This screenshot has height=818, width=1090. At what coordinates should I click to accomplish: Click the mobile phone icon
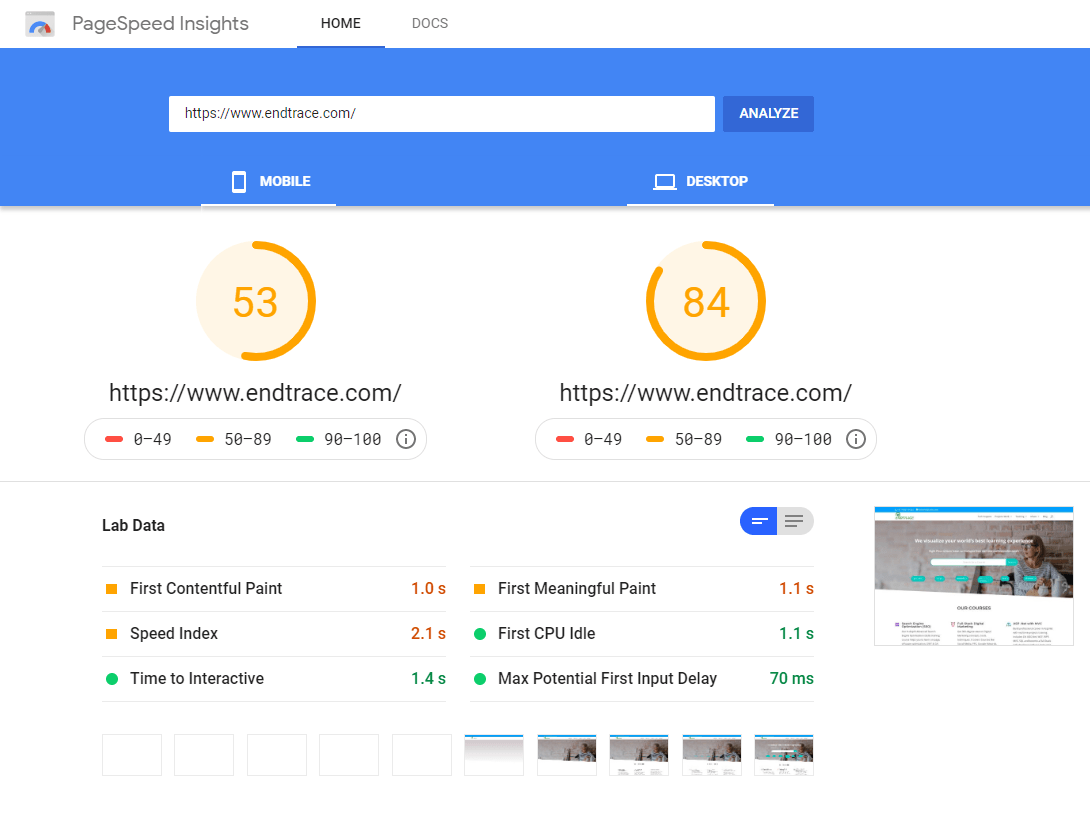(238, 181)
